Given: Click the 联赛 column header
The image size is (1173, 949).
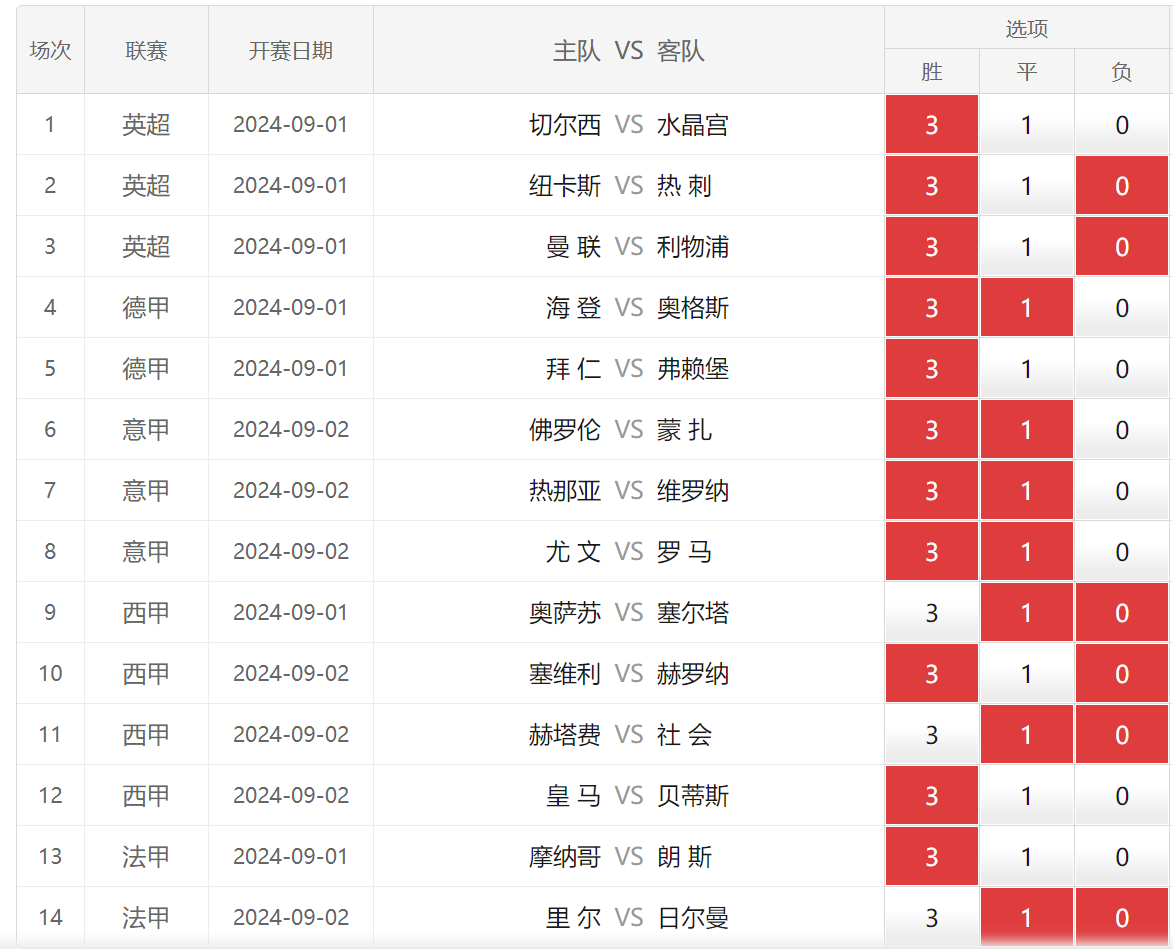Looking at the screenshot, I should click(x=146, y=50).
